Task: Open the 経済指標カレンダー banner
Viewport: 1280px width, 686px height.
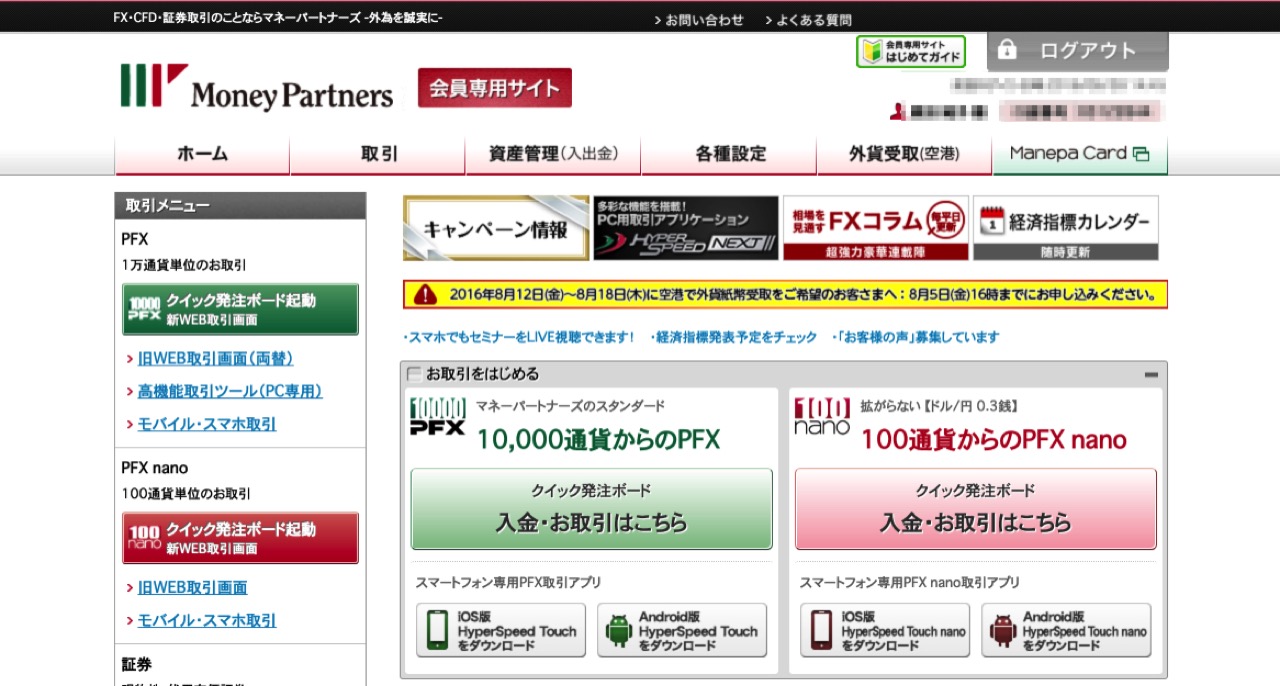Action: [1066, 228]
